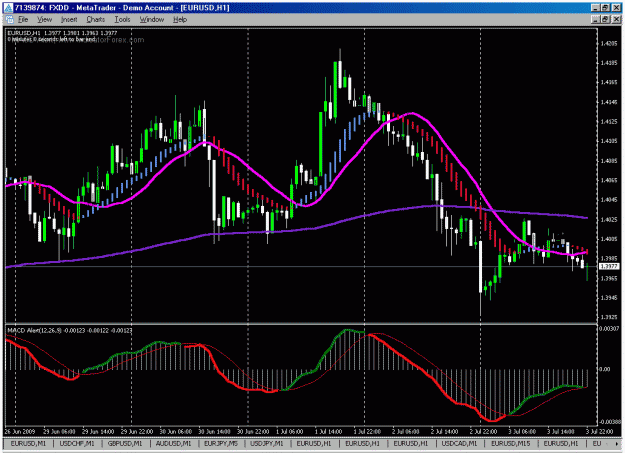Select EURUSD,H1 tab right after USDJPY,M1

pyautogui.click(x=314, y=443)
